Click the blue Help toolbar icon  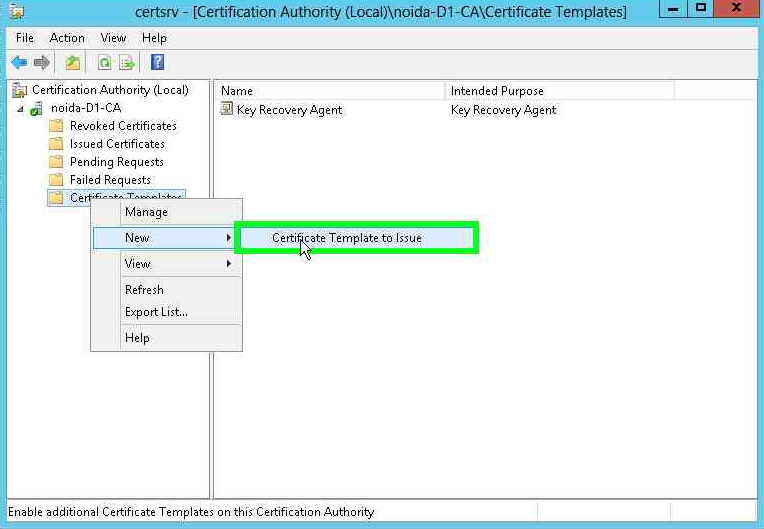coord(157,62)
